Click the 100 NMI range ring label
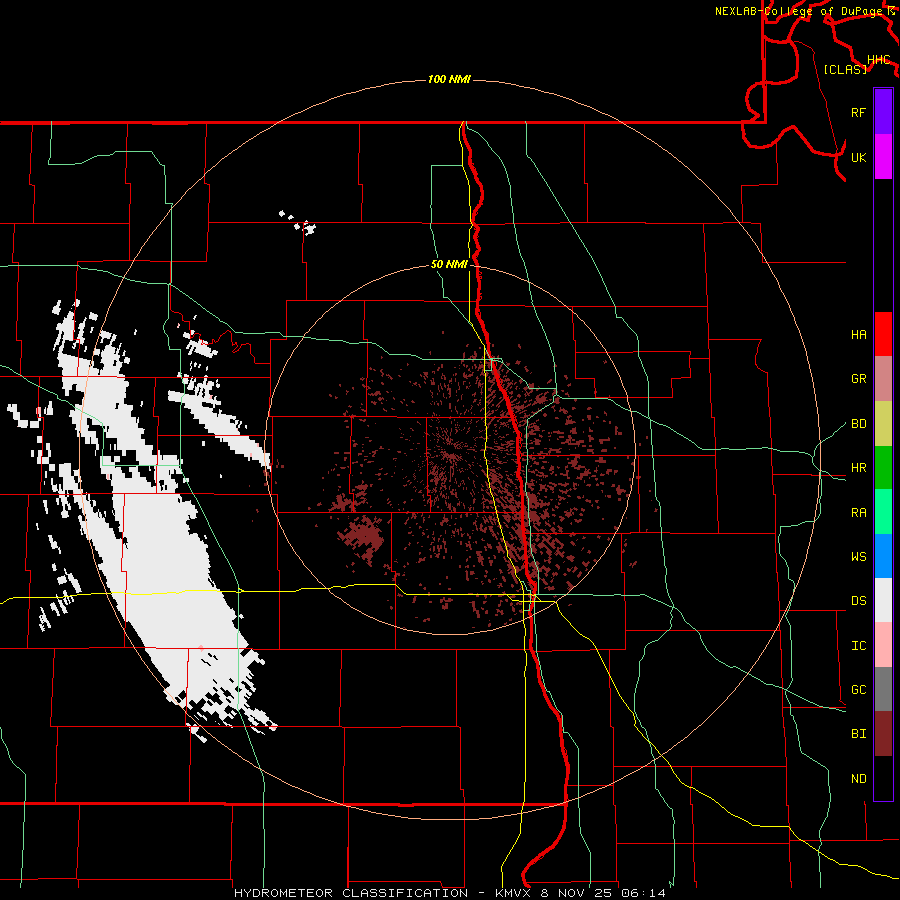The width and height of the screenshot is (900, 900). click(449, 79)
